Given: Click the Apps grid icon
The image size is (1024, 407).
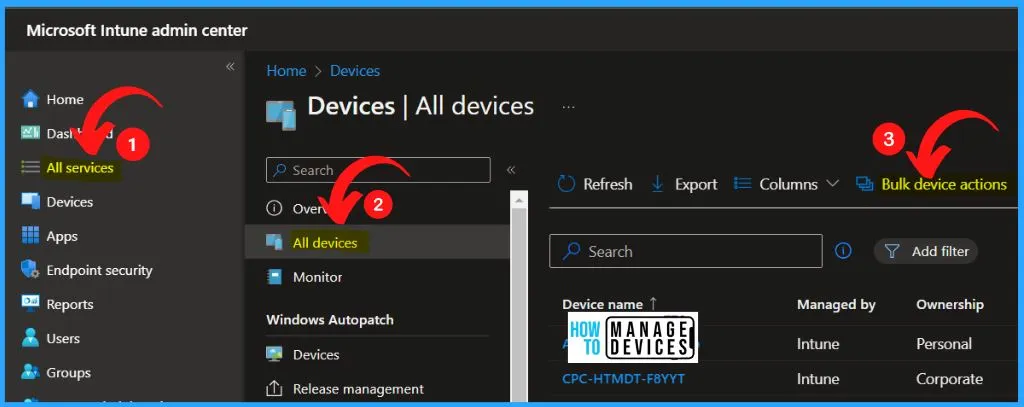Looking at the screenshot, I should 30,235.
